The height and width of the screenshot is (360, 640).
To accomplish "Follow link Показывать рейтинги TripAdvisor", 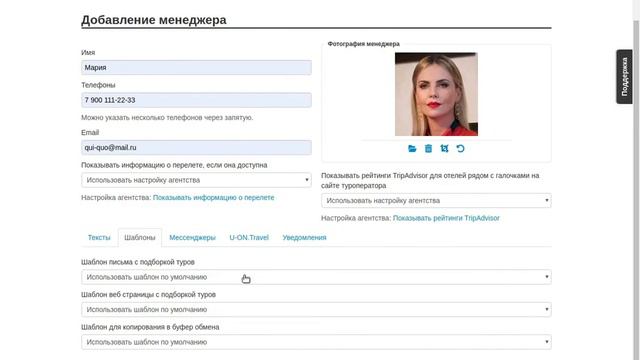I will pos(446,218).
